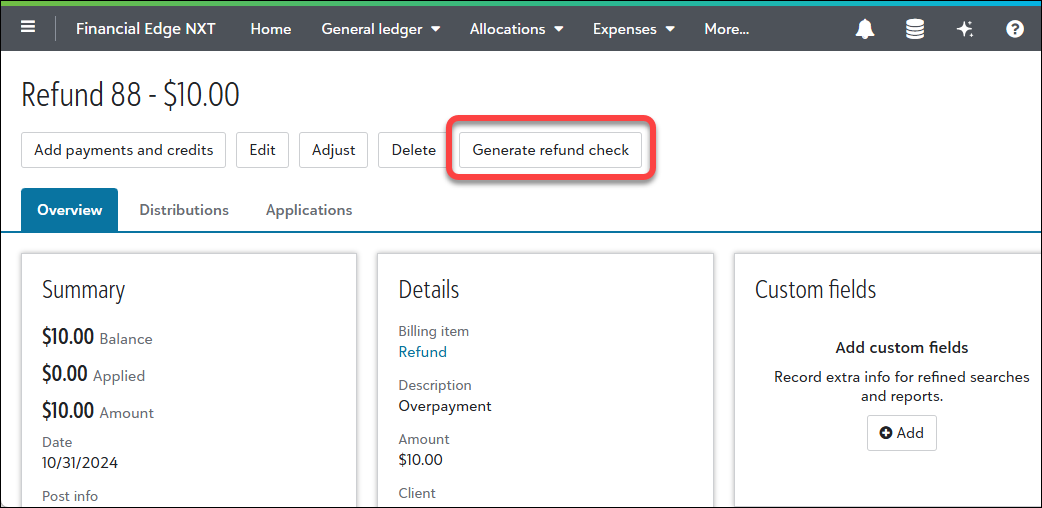Open the help question mark icon
Screen dimensions: 1042x508
(1015, 29)
